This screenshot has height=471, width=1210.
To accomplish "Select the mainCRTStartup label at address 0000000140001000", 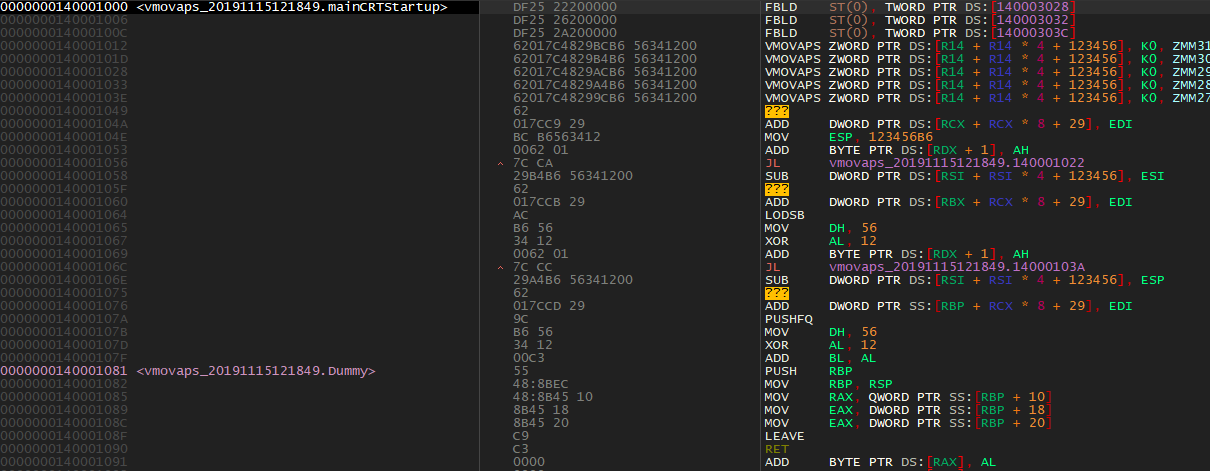I will (x=291, y=7).
